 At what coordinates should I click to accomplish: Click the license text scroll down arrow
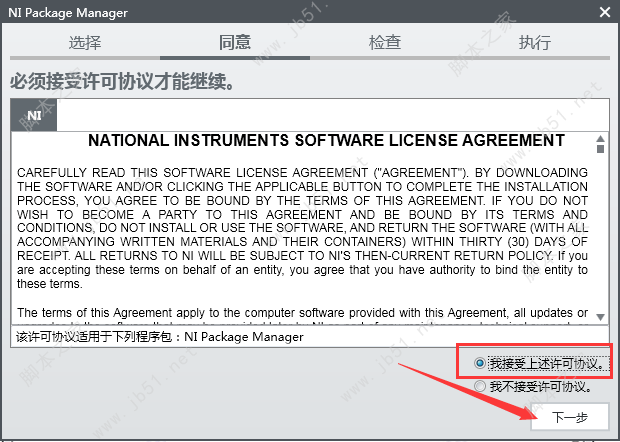click(x=600, y=317)
